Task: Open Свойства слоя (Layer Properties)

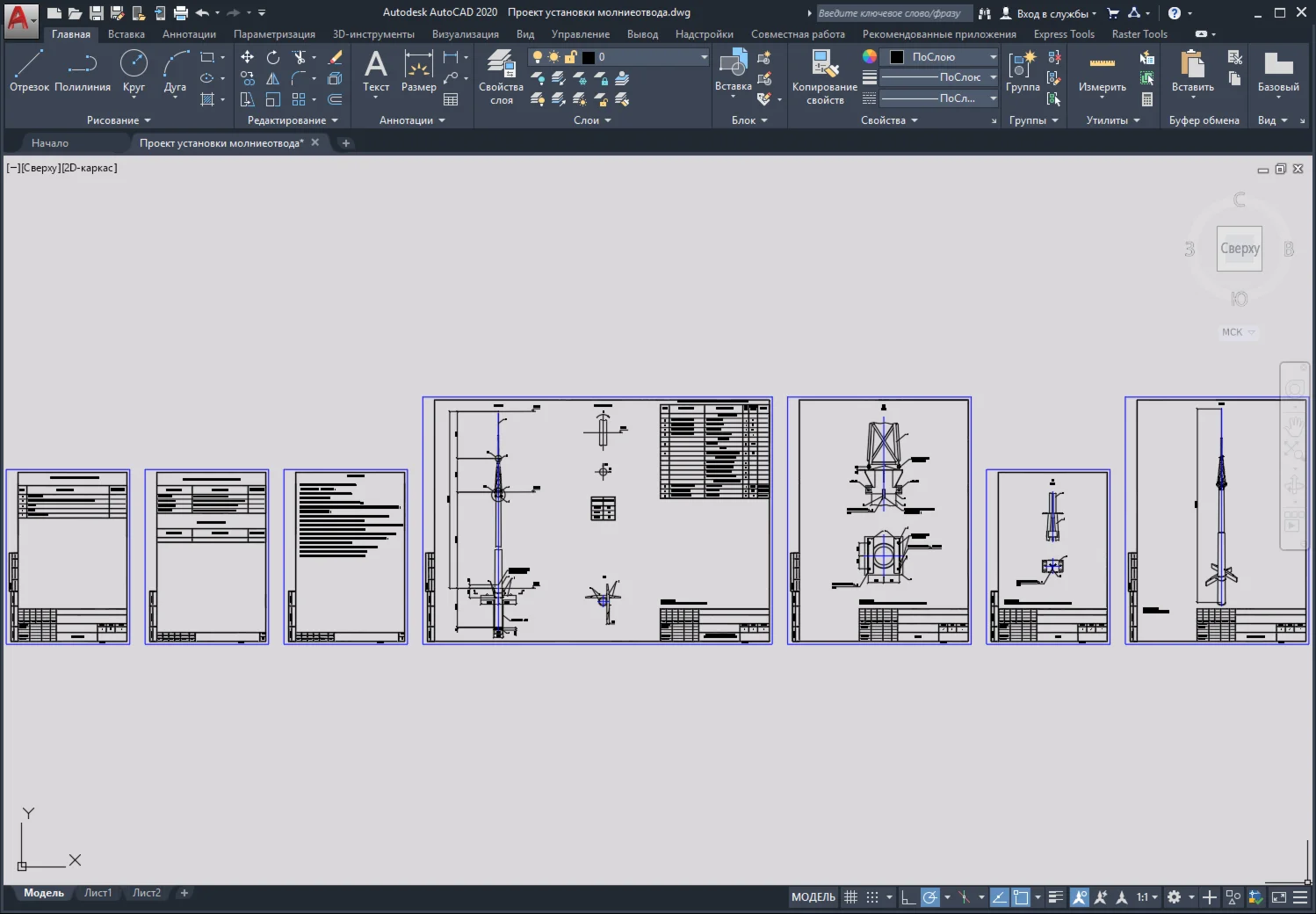Action: pyautogui.click(x=501, y=76)
